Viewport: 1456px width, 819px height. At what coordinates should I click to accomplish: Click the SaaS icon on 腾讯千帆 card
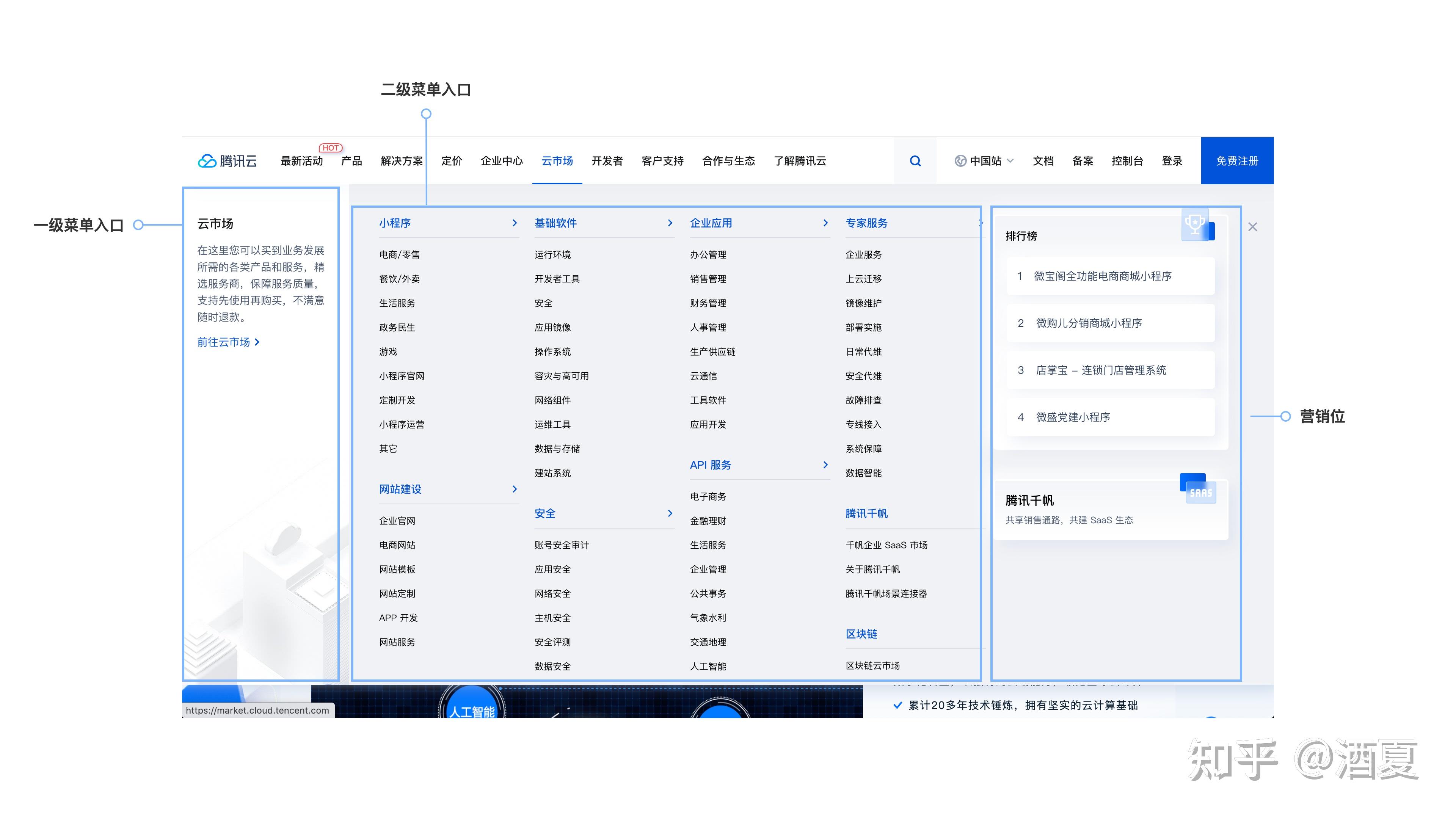1198,489
